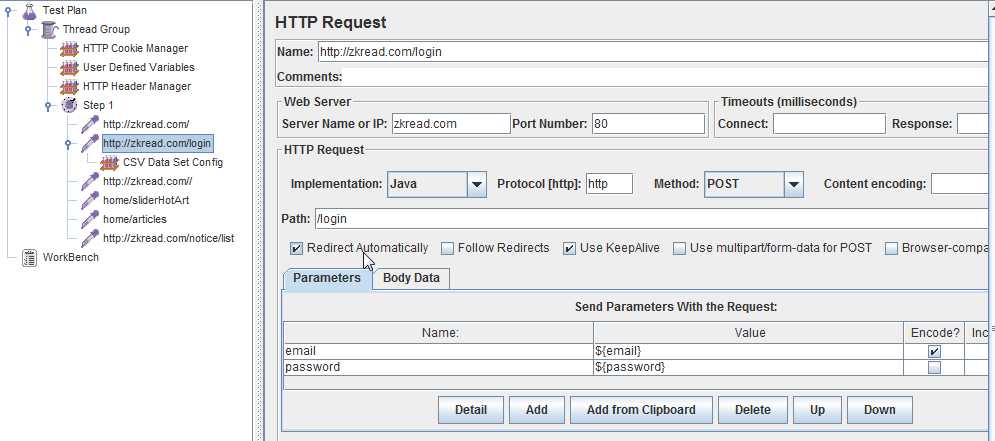Click the home/articles sampler pipette icon
Image resolution: width=995 pixels, height=441 pixels.
click(90, 219)
